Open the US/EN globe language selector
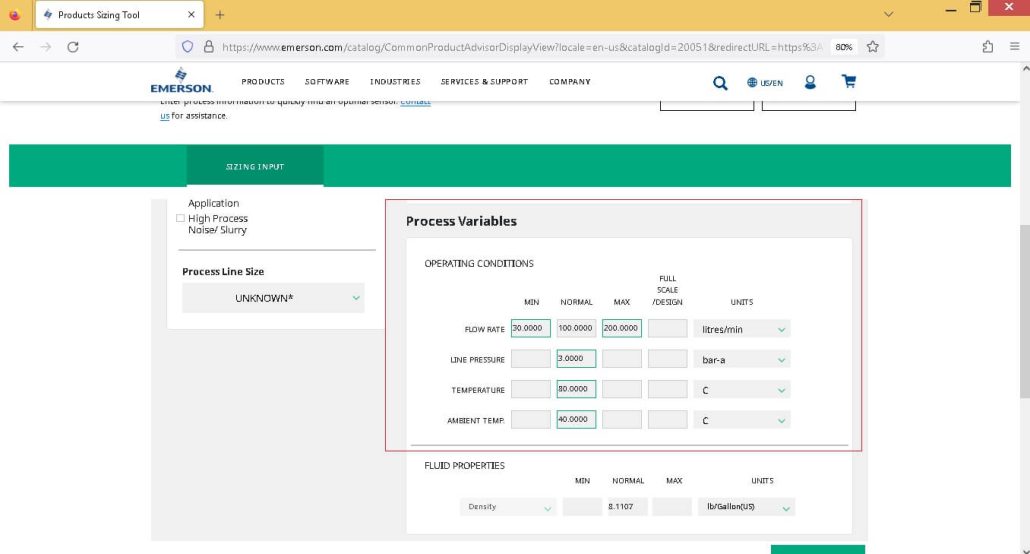The height and width of the screenshot is (554, 1030). click(765, 83)
